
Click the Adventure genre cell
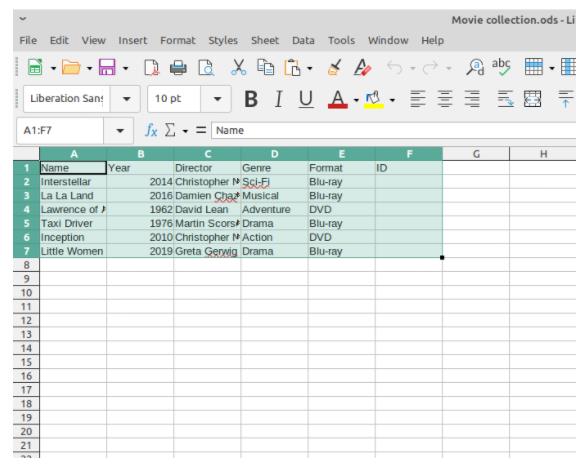(274, 209)
